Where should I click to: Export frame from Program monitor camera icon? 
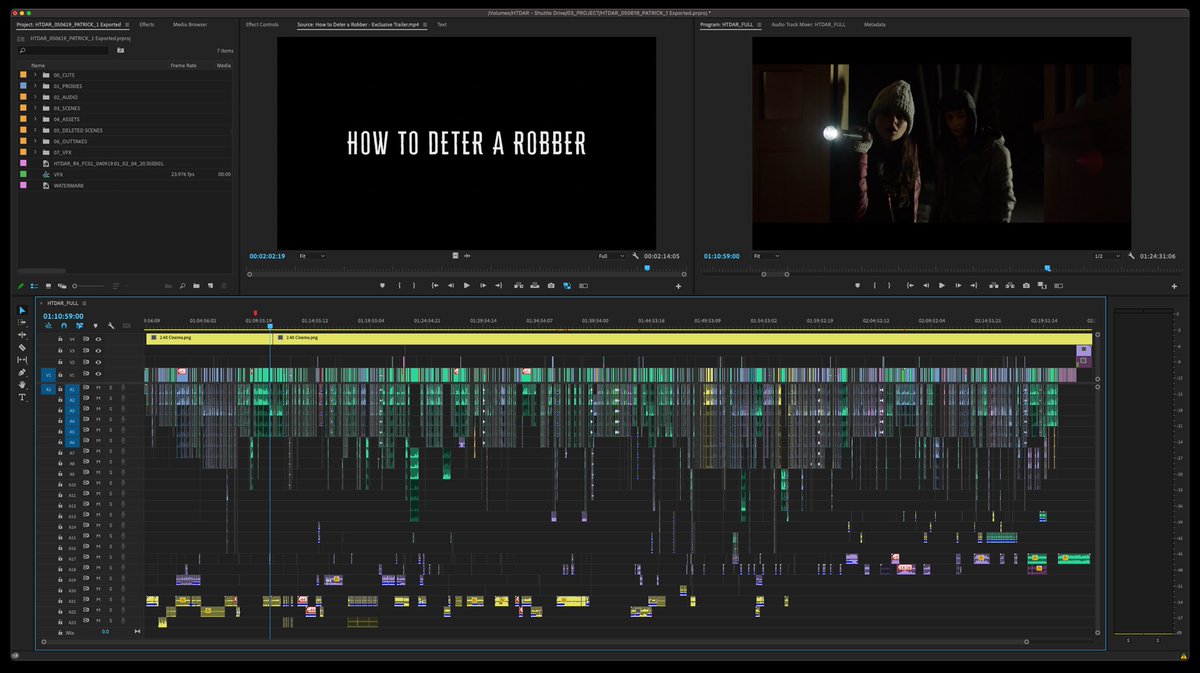click(1026, 285)
